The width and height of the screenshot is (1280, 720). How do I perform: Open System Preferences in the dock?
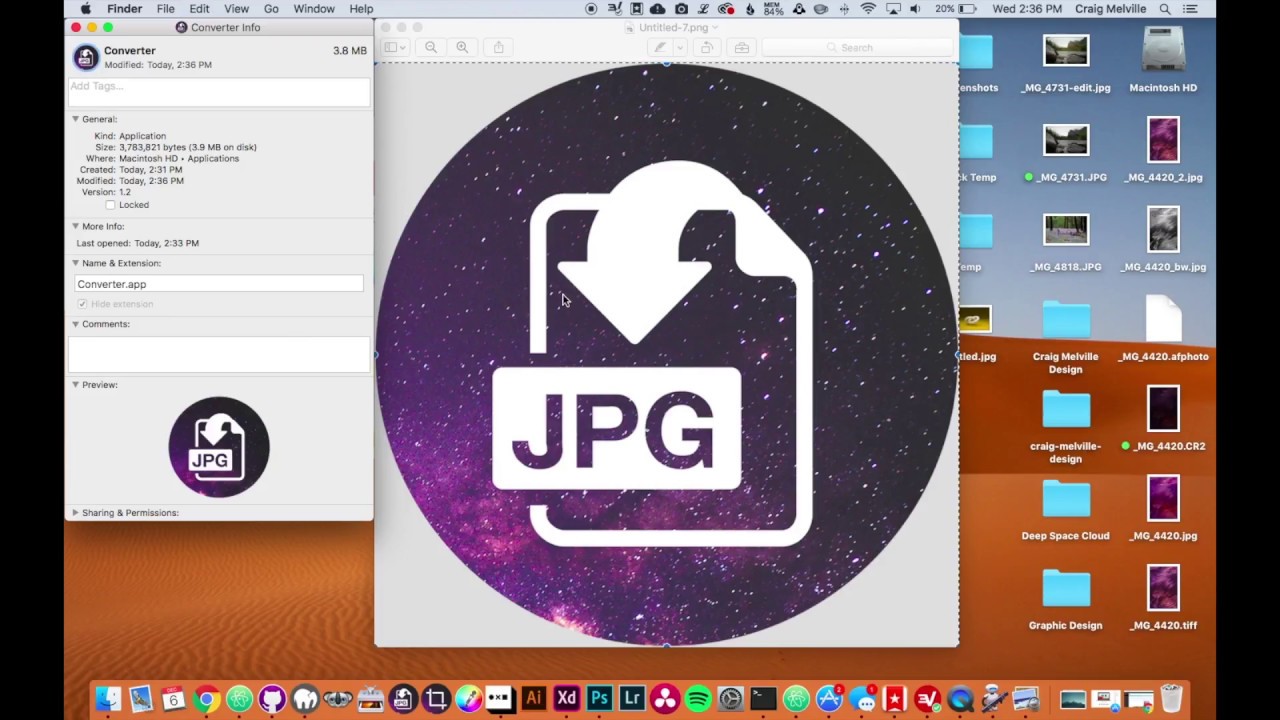point(730,698)
